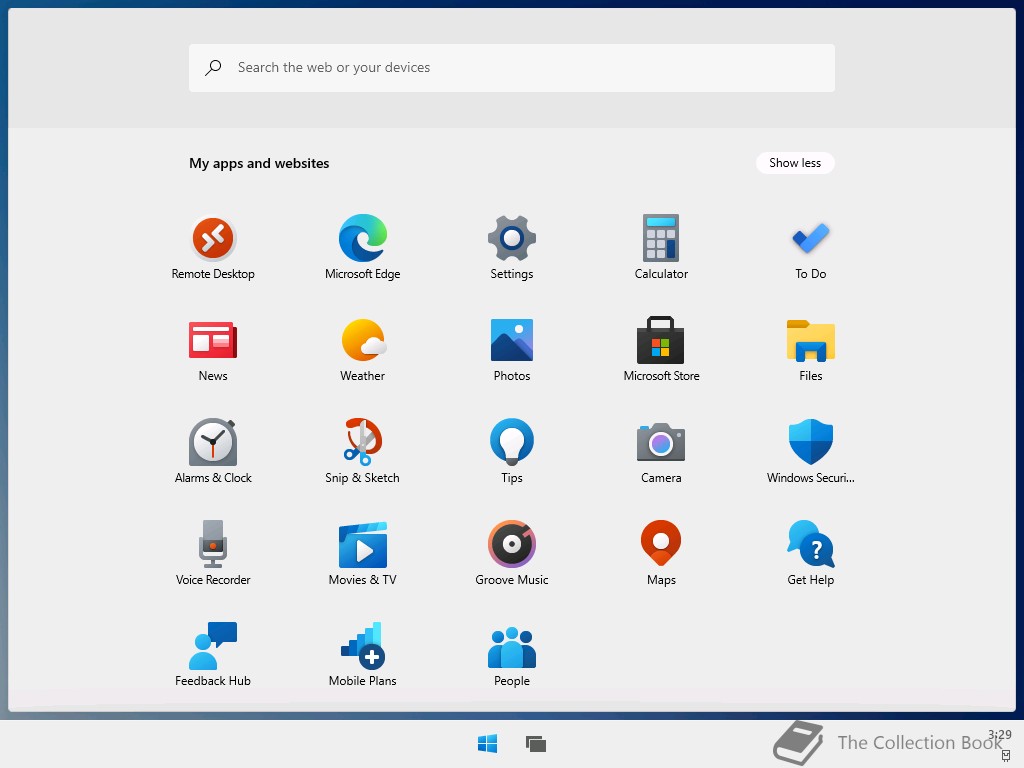Open the News app
Screen dimensions: 1024x768
213,349
